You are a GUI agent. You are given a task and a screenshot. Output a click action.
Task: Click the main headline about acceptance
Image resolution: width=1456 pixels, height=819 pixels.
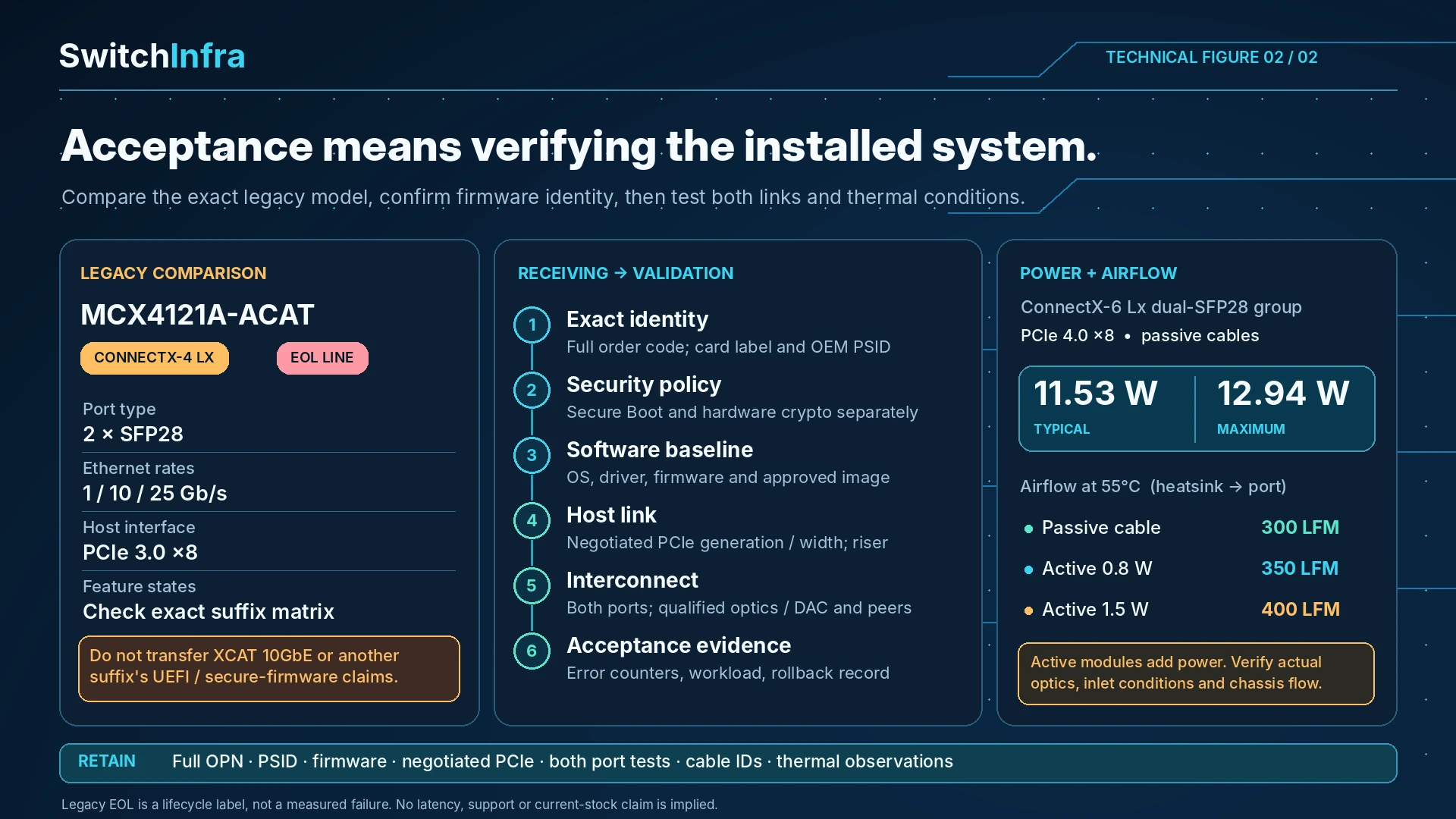pos(579,146)
